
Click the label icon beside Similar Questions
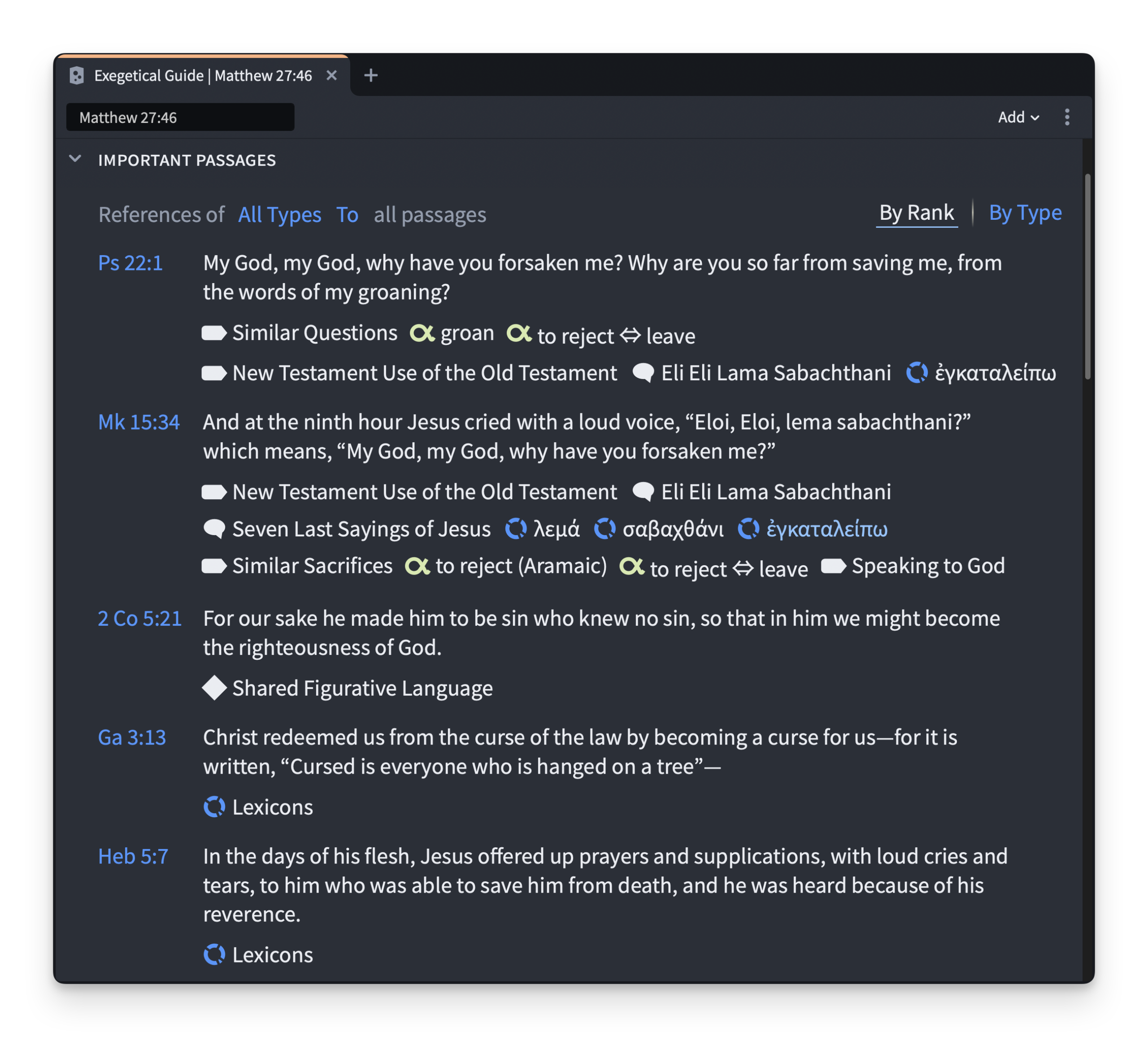point(214,333)
